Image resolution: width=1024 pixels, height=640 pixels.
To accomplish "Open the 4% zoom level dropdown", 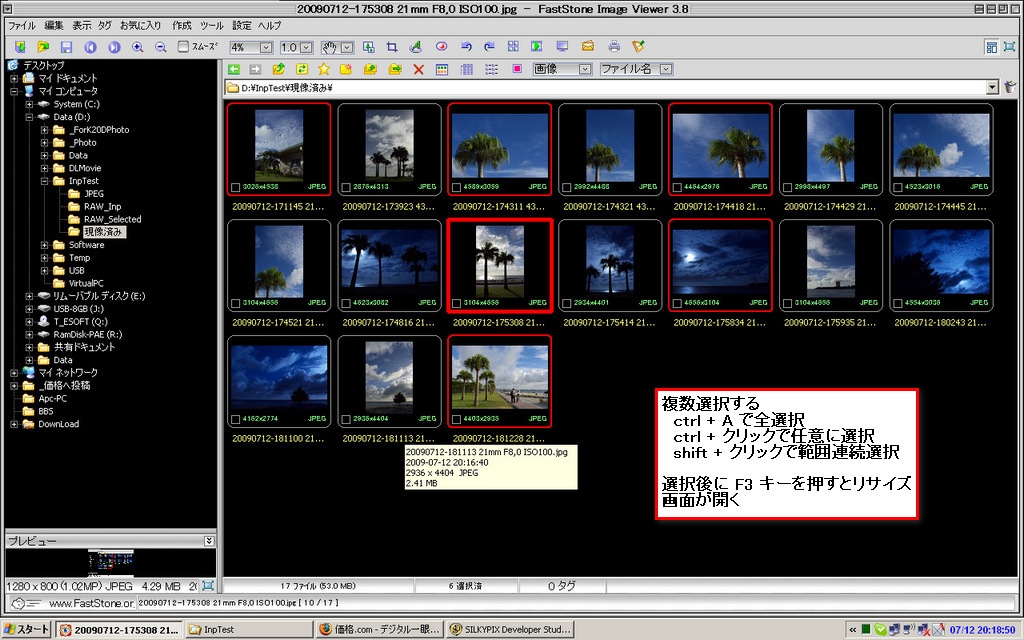I will pyautogui.click(x=265, y=47).
